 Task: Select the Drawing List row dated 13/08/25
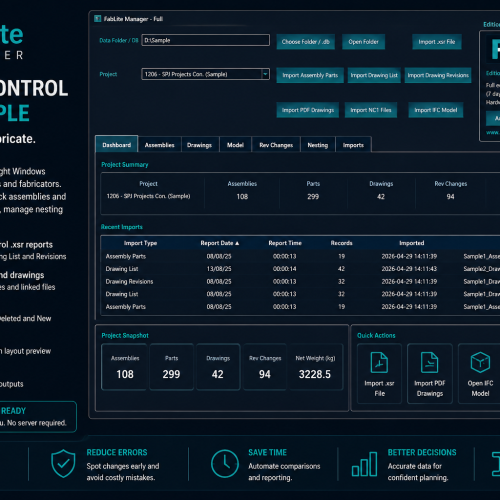coord(300,269)
